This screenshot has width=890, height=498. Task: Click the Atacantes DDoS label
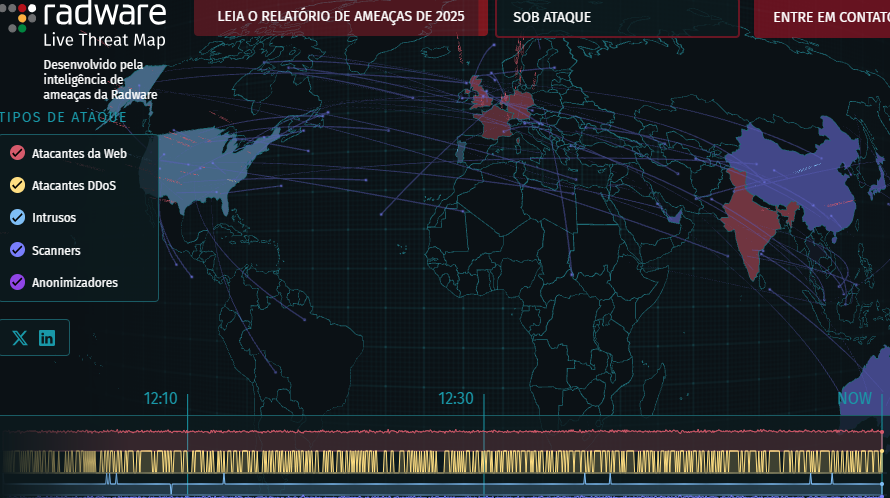click(x=74, y=186)
